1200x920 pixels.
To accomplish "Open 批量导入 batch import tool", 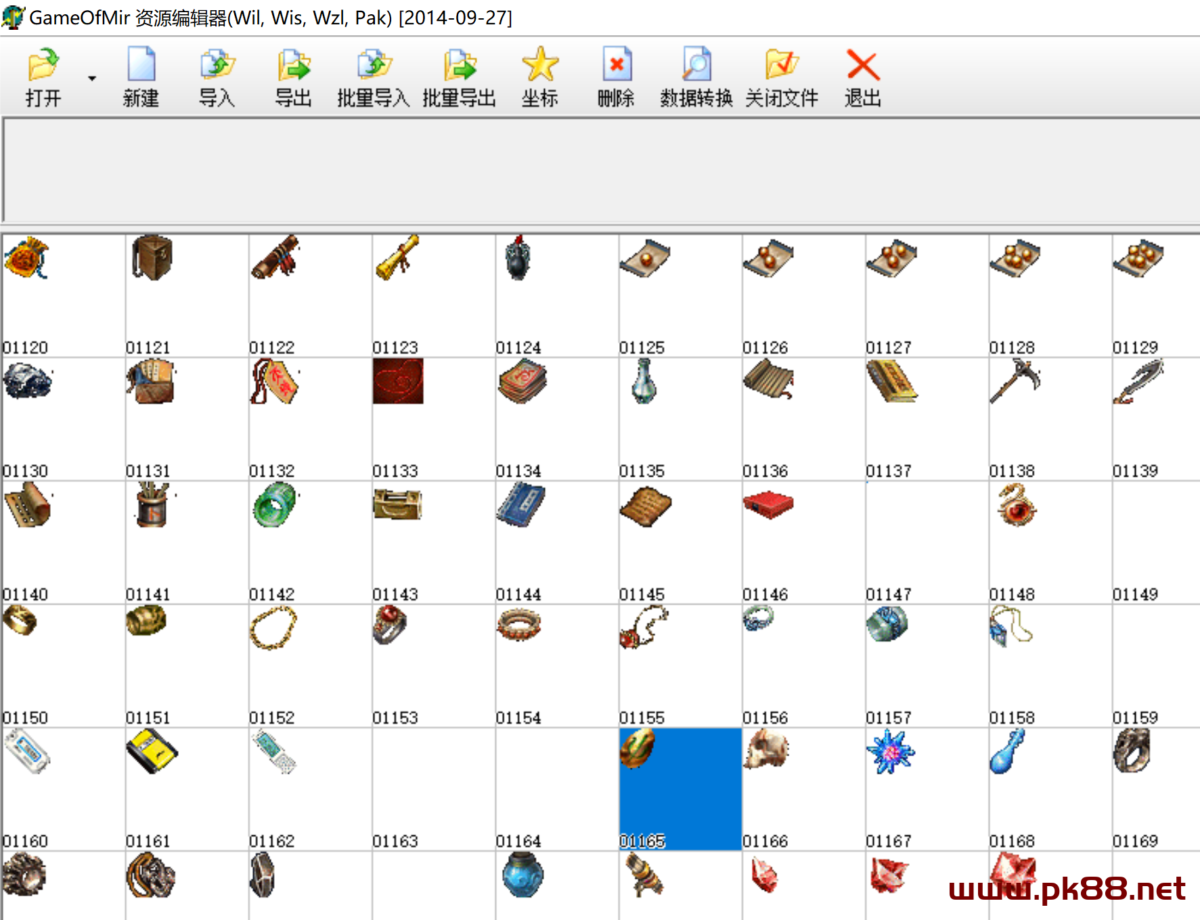I will tap(373, 67).
